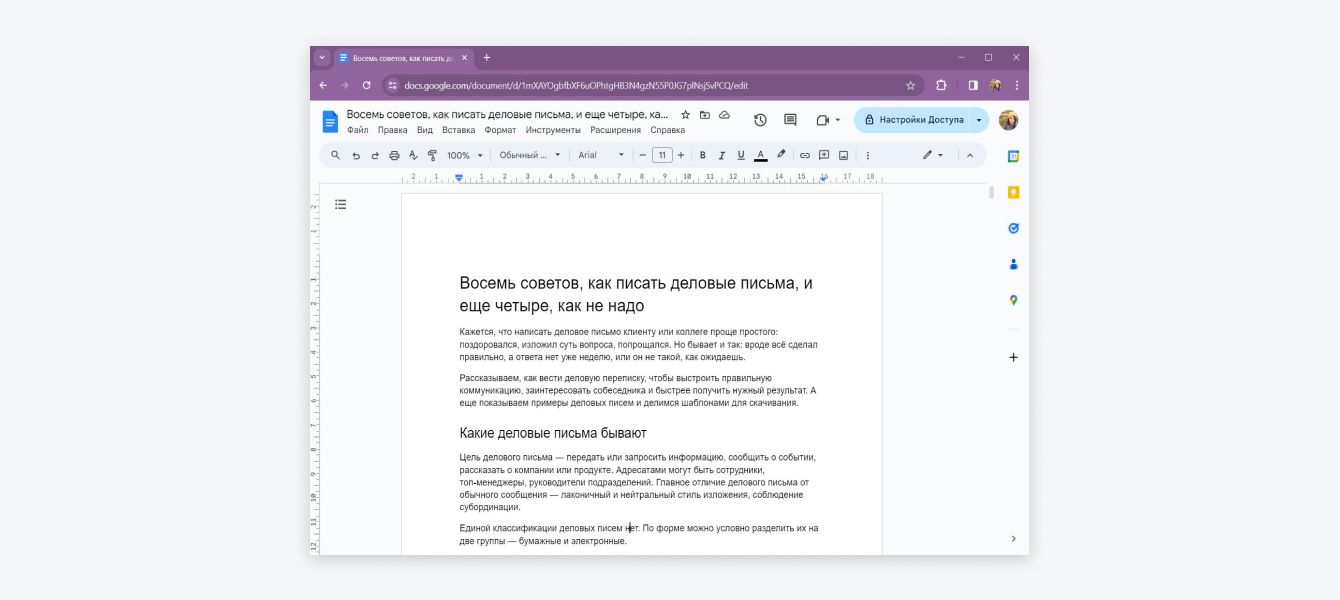Viewport: 1340px width, 600px height.
Task: Open Google Keep from side panel
Action: [x=1013, y=193]
